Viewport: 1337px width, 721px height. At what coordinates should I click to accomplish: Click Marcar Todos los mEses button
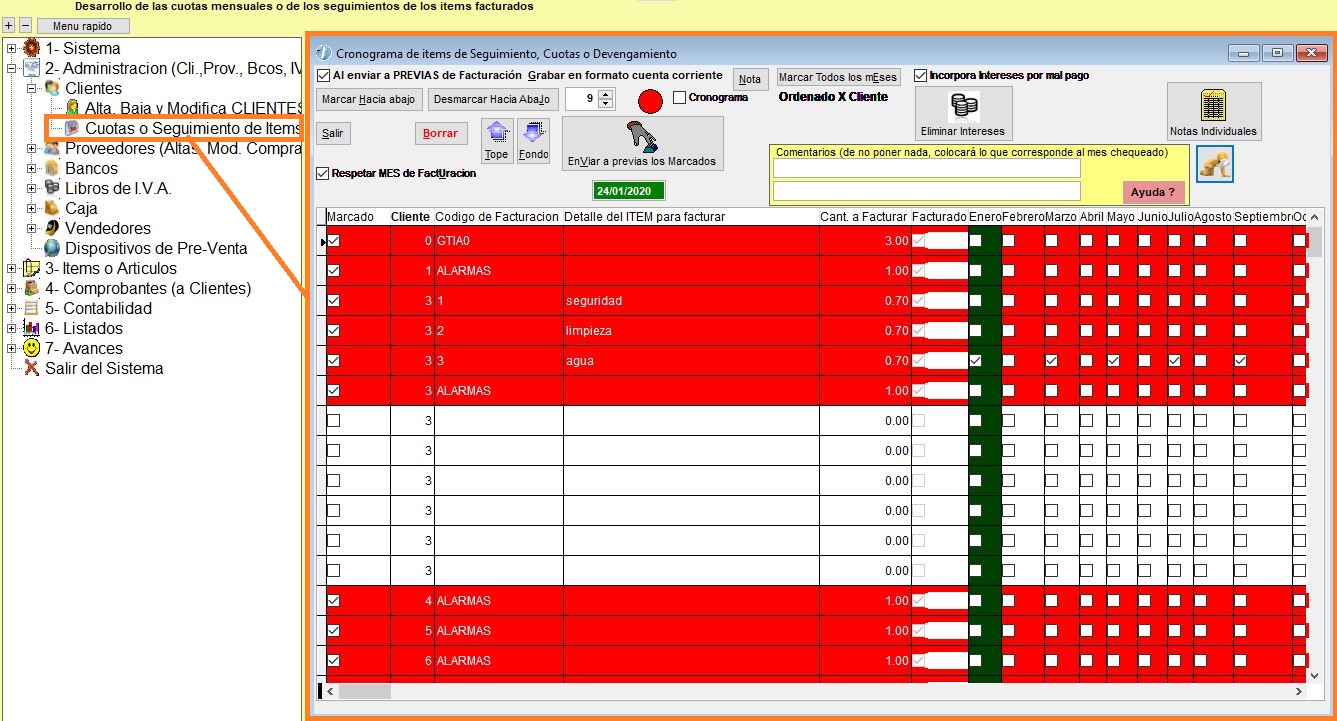click(x=839, y=77)
